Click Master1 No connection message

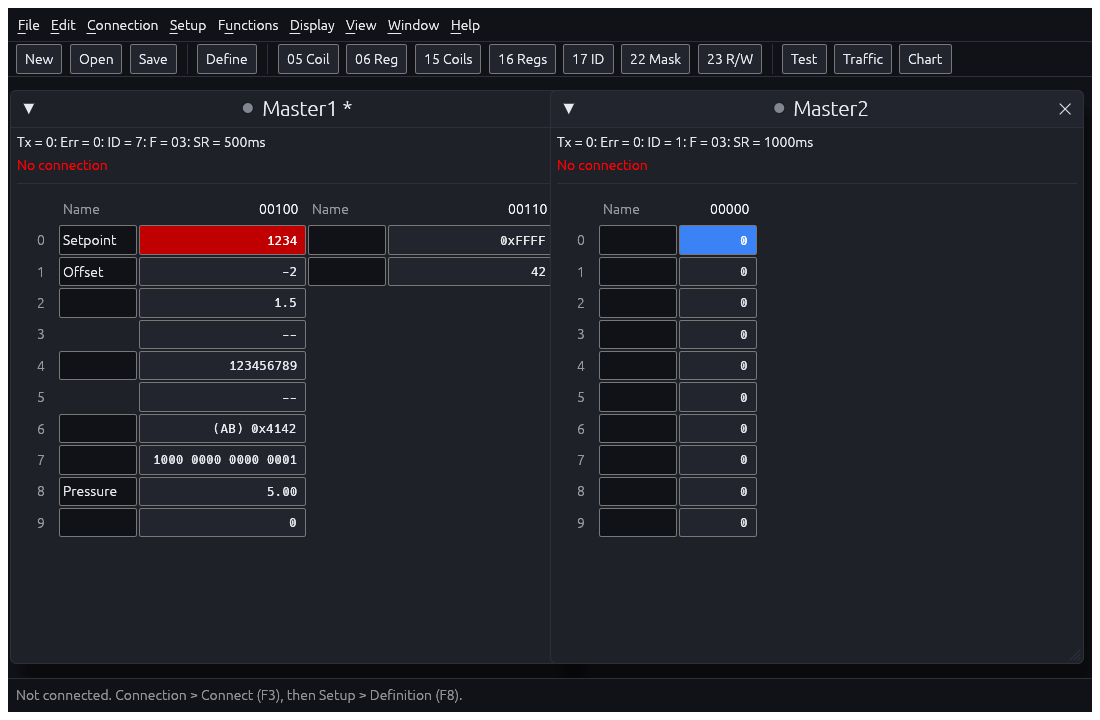62,166
